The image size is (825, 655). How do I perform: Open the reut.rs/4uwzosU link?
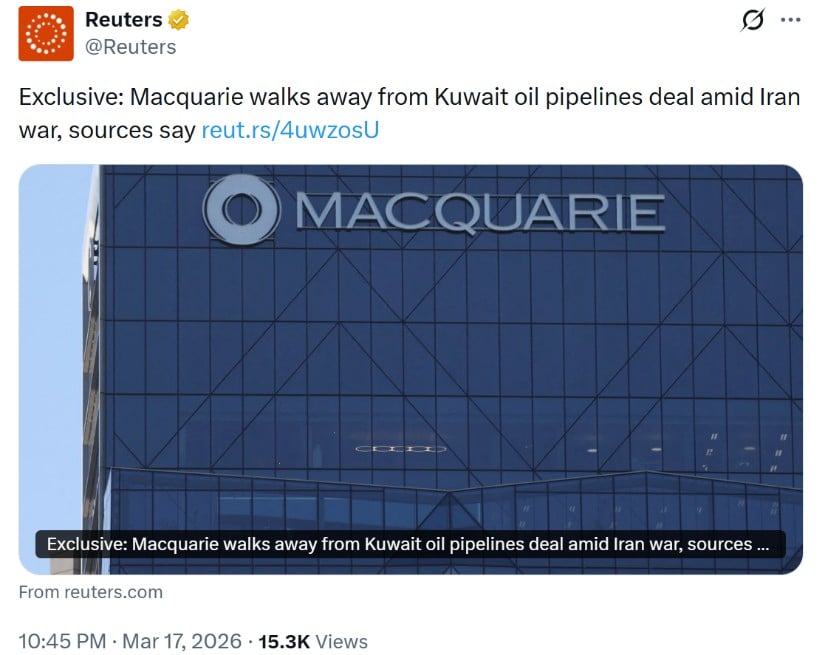290,130
